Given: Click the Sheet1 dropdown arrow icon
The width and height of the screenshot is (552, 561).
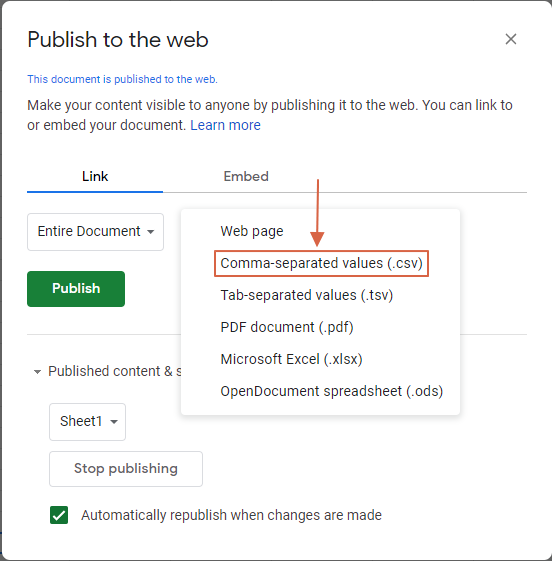Looking at the screenshot, I should [x=114, y=422].
